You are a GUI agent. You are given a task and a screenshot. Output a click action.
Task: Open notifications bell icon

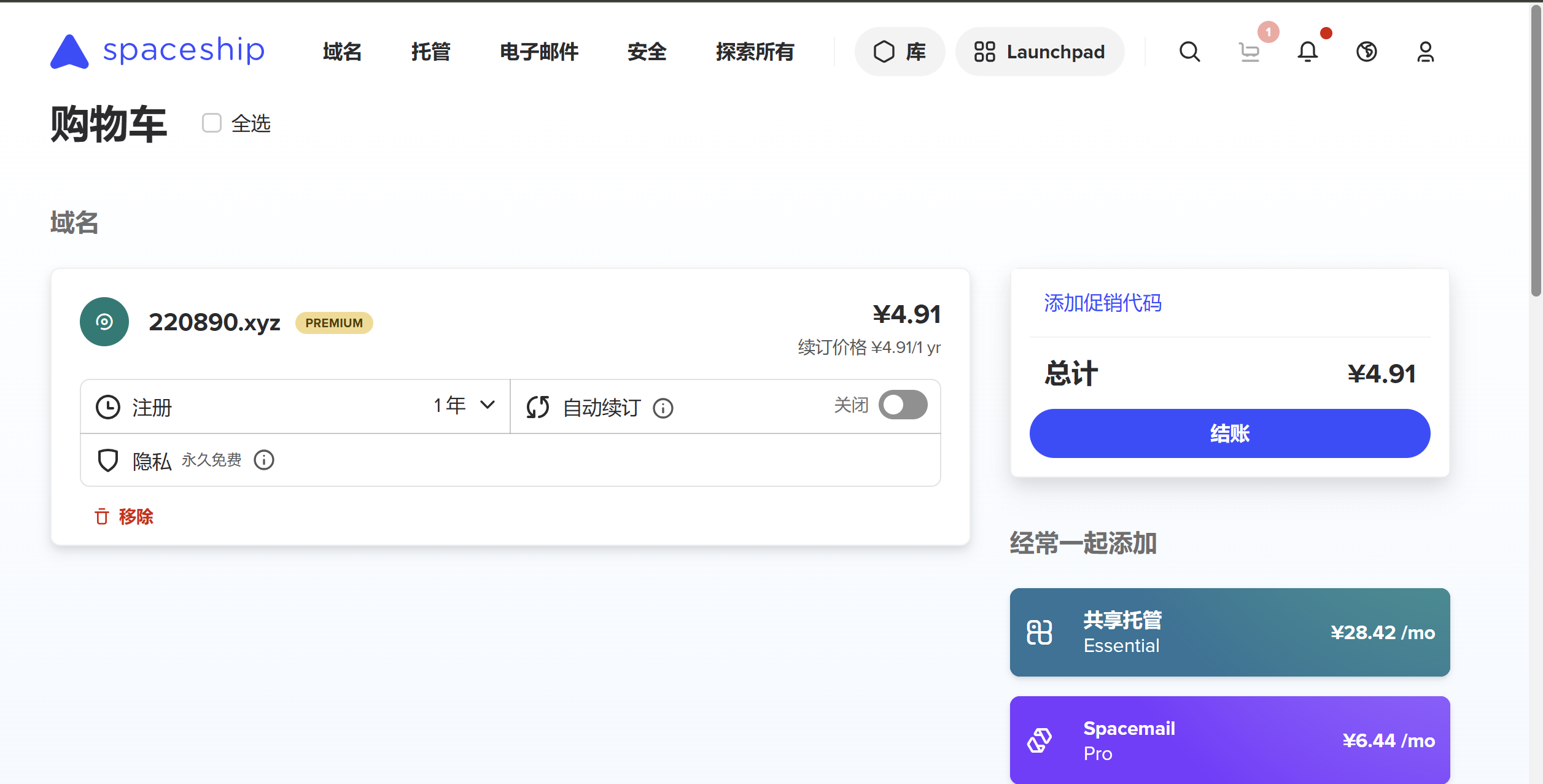pyautogui.click(x=1307, y=52)
